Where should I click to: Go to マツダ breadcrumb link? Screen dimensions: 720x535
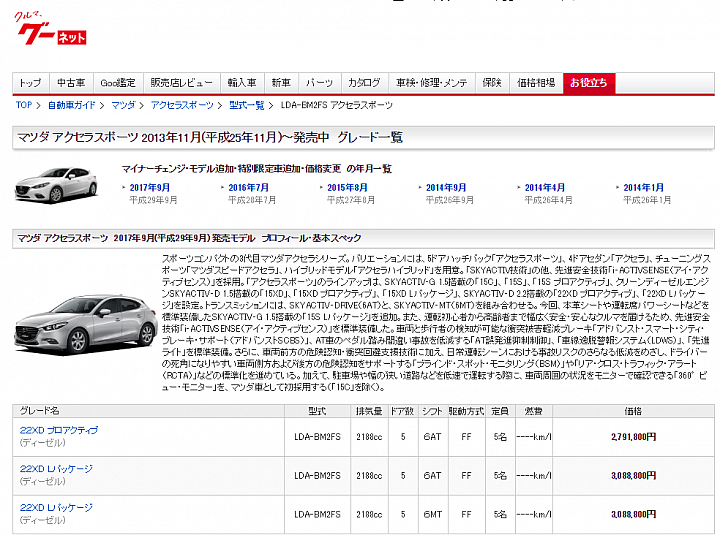tap(124, 105)
